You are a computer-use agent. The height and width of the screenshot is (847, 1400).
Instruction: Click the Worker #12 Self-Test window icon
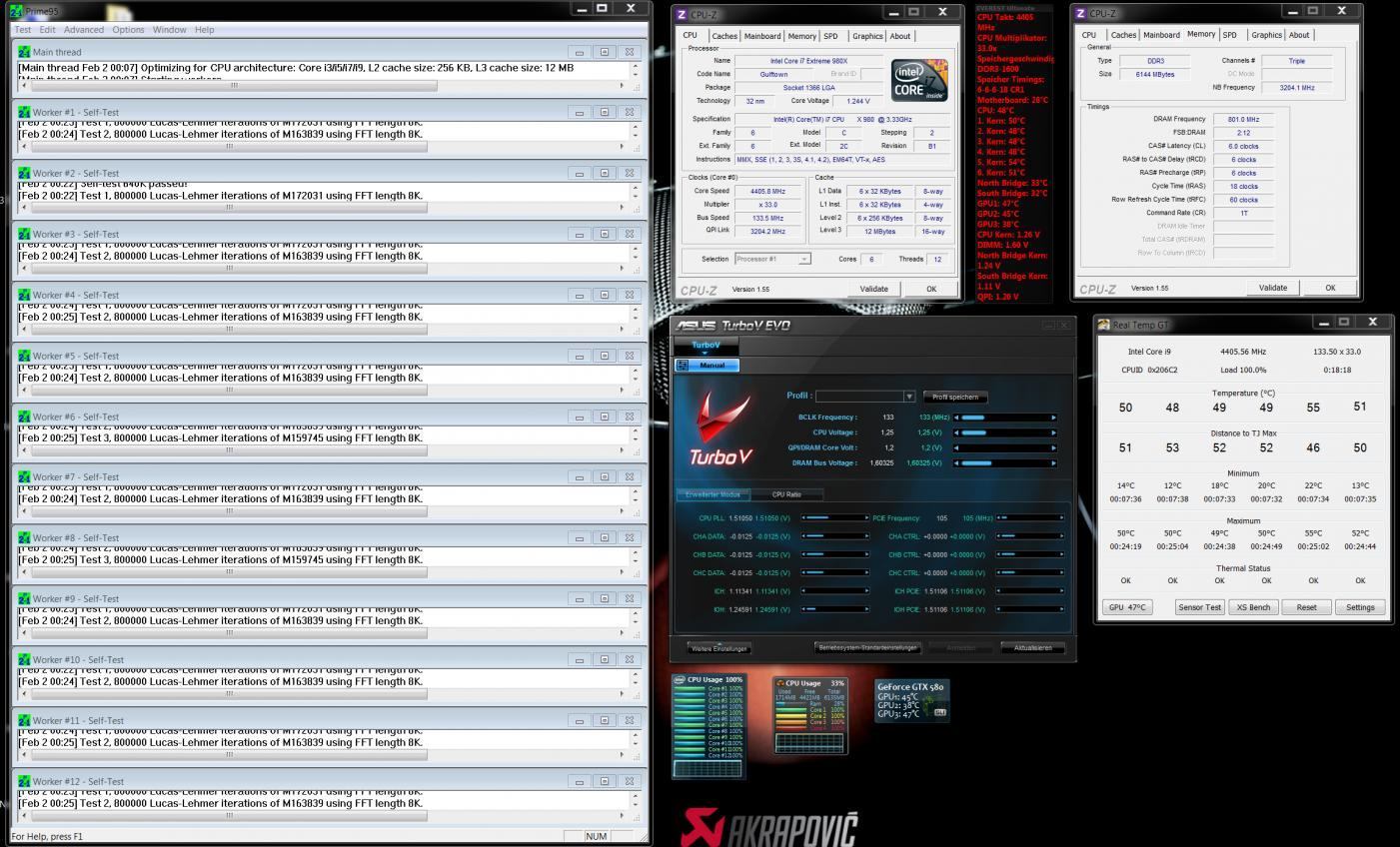pos(25,781)
